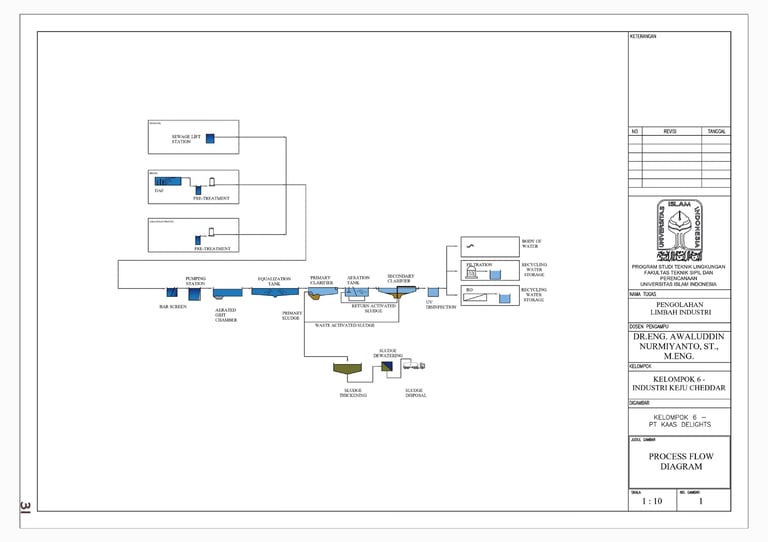Screen dimensions: 768x542
Task: Select the UV Disinfection unit icon
Action: click(x=433, y=292)
